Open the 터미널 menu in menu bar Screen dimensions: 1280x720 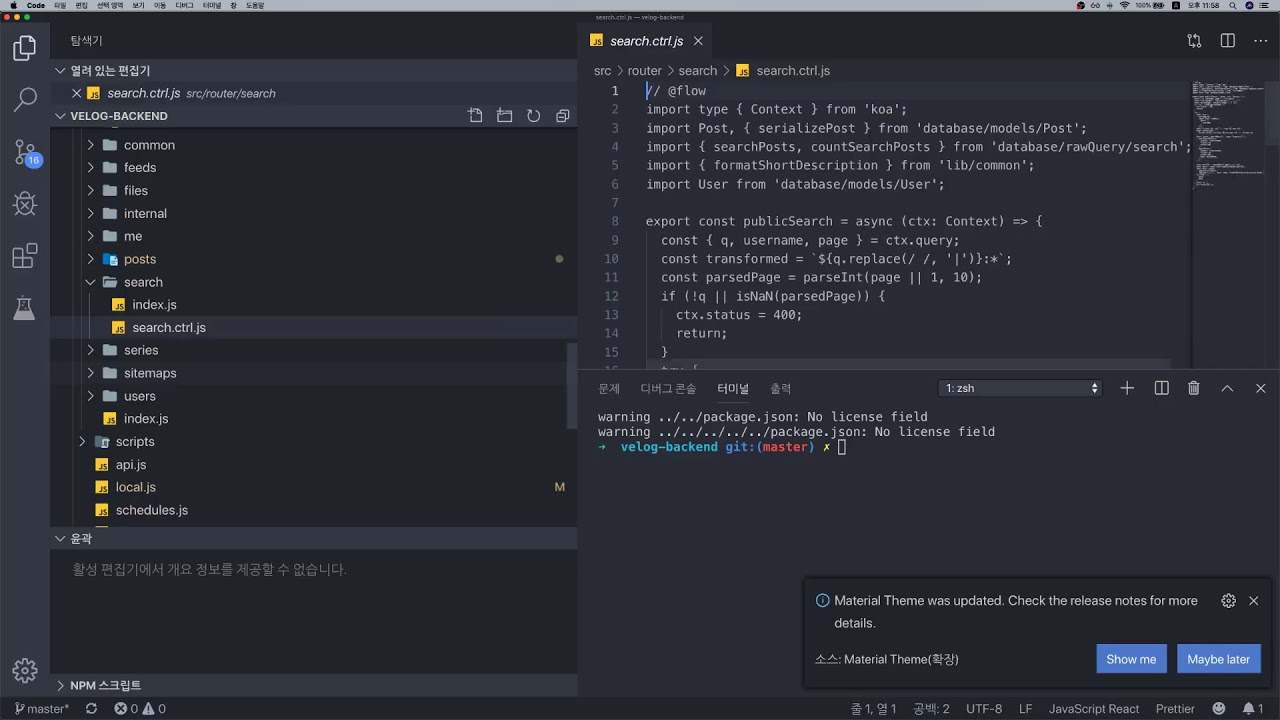tap(212, 5)
